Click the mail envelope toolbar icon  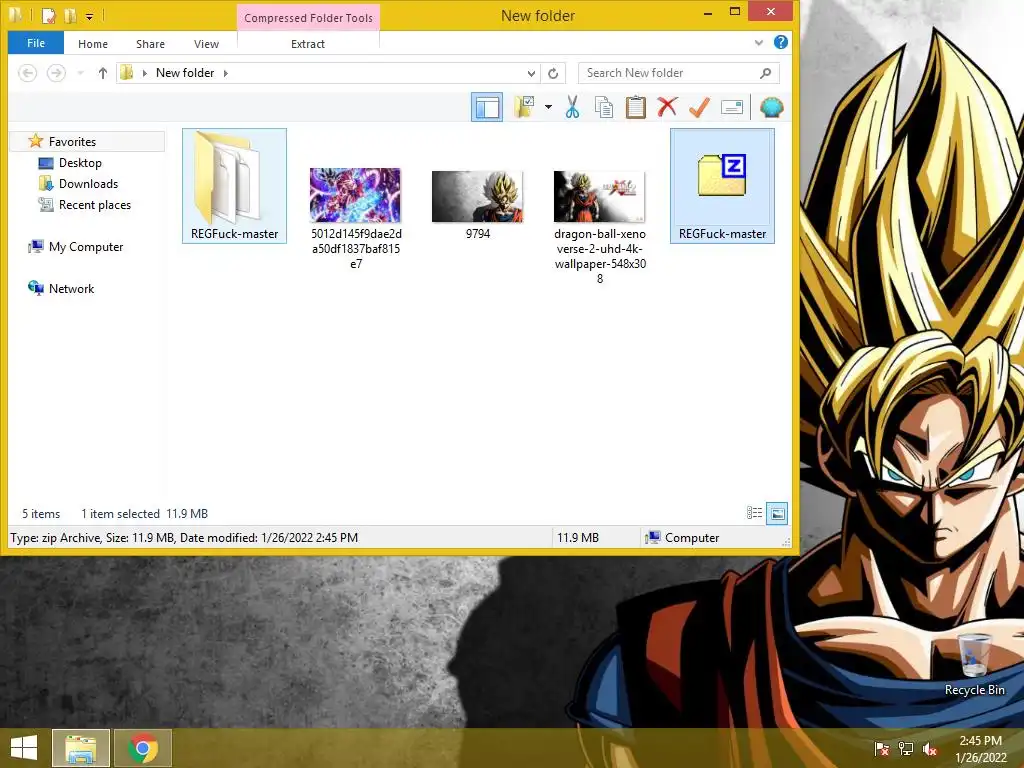point(731,107)
